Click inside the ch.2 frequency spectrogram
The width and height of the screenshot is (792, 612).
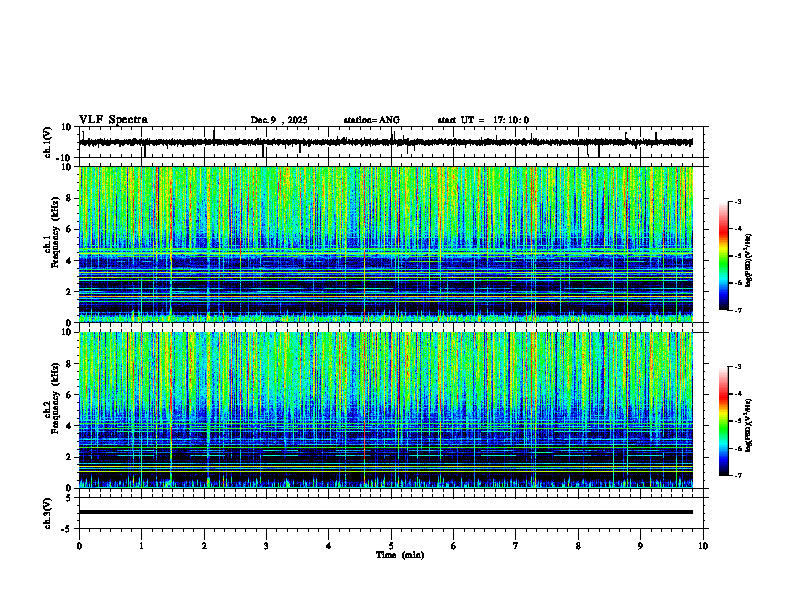pos(385,410)
